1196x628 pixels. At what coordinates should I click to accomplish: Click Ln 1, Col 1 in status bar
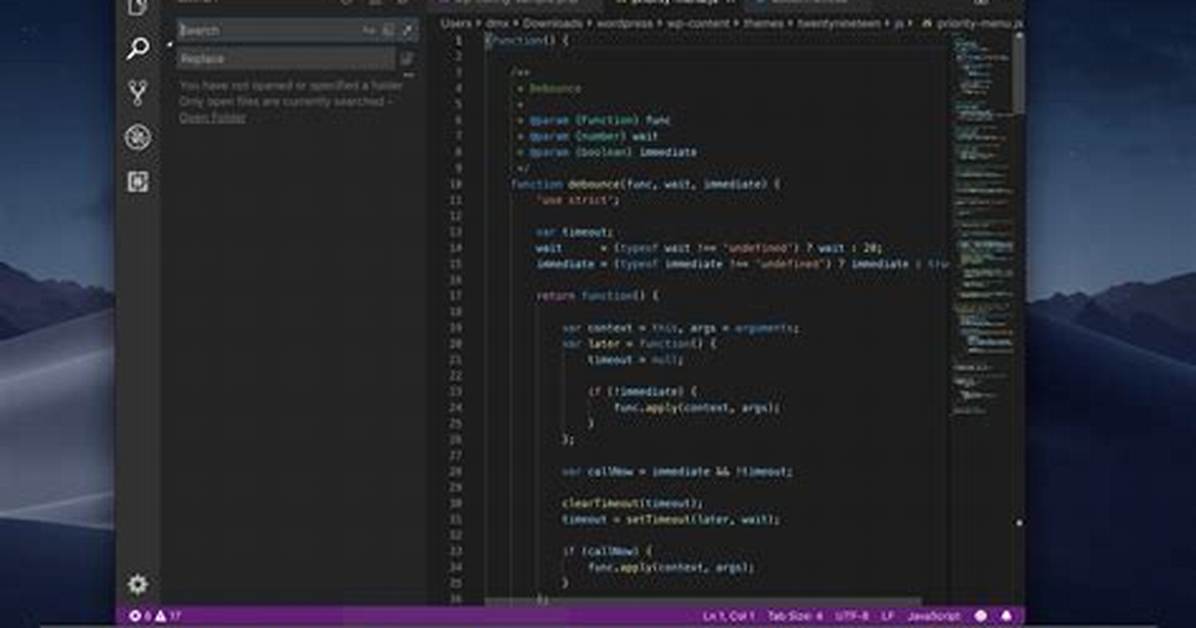pos(728,616)
